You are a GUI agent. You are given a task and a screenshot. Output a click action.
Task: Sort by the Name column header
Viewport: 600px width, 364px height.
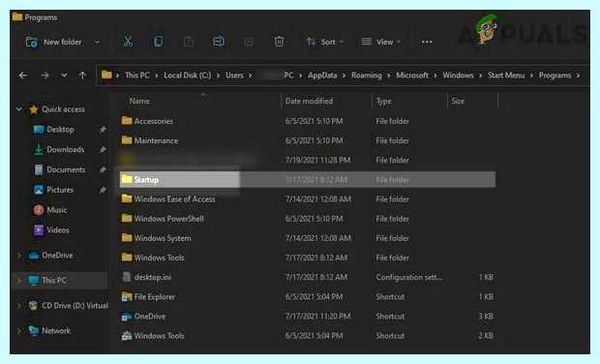coord(139,101)
